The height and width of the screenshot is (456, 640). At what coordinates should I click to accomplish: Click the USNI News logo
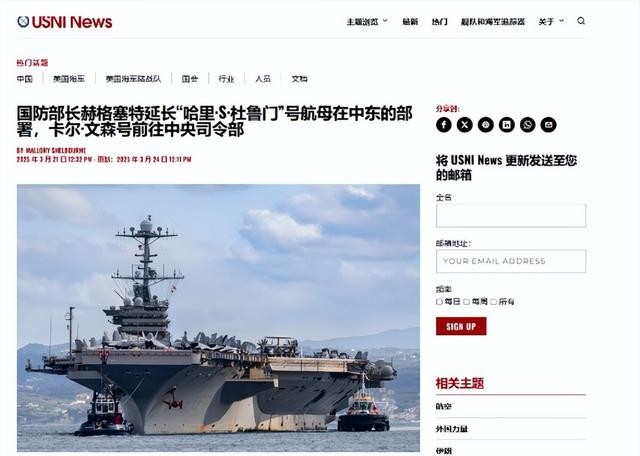[64, 22]
